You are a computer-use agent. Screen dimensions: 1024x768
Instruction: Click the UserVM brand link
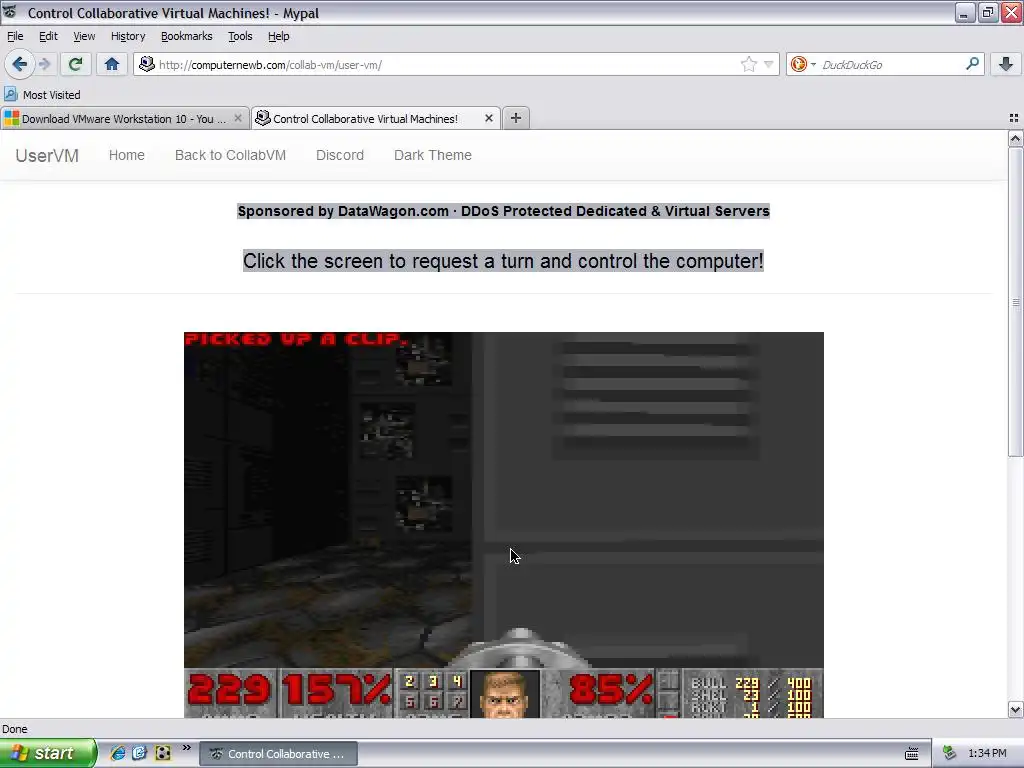(47, 155)
